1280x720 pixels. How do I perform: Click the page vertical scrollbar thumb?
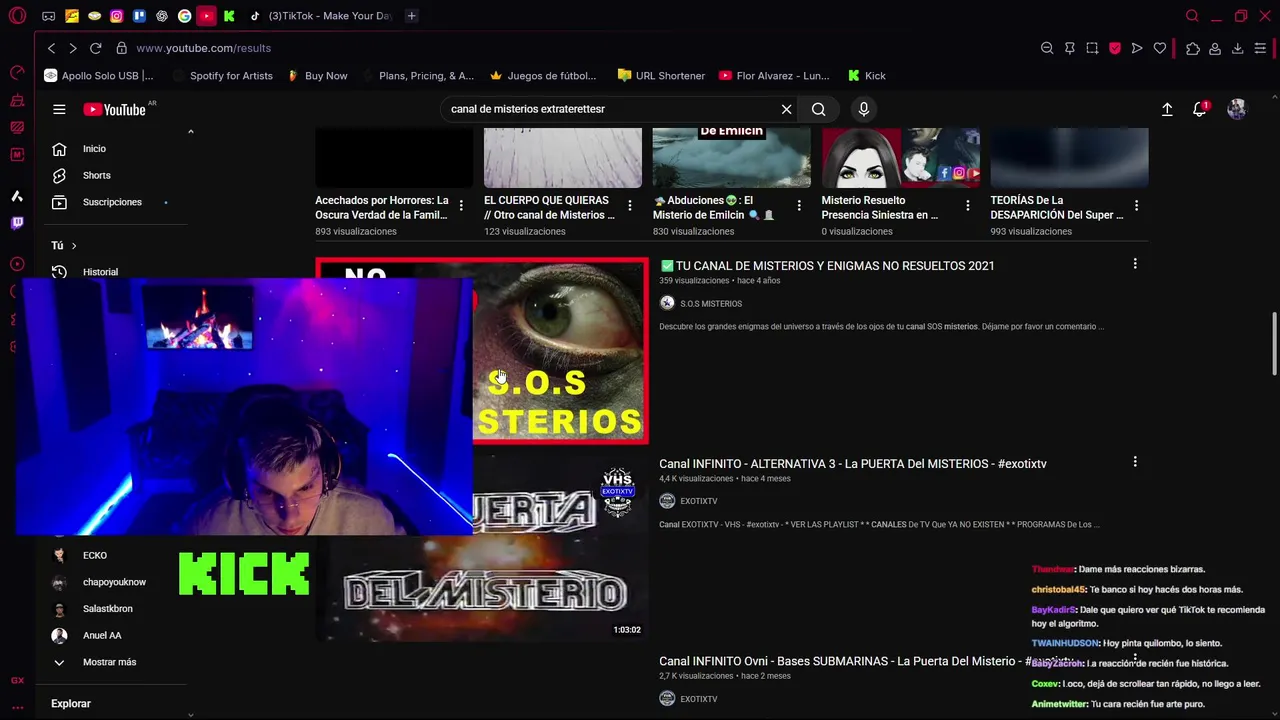coord(1274,345)
